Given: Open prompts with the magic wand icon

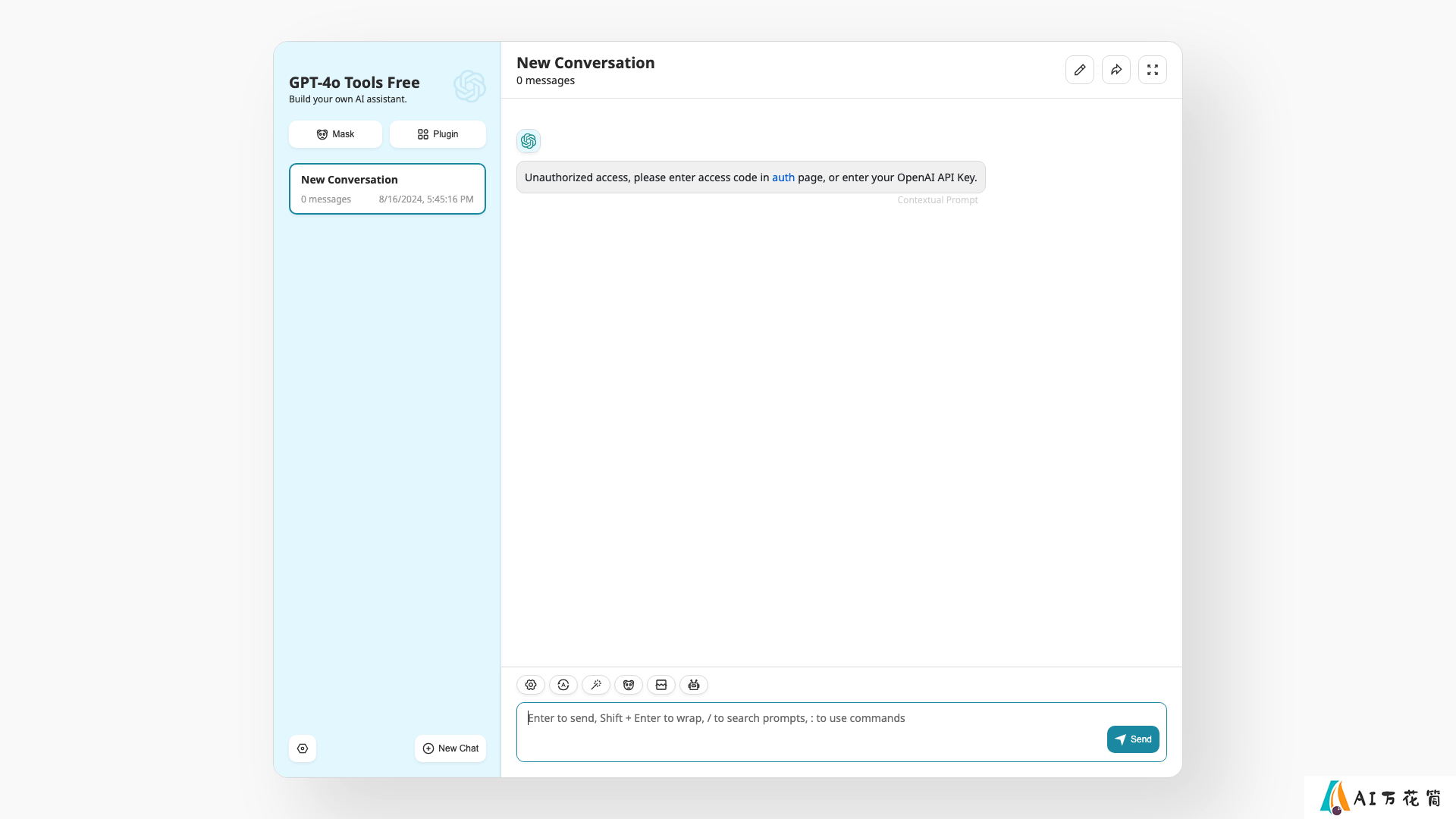Looking at the screenshot, I should coord(596,685).
